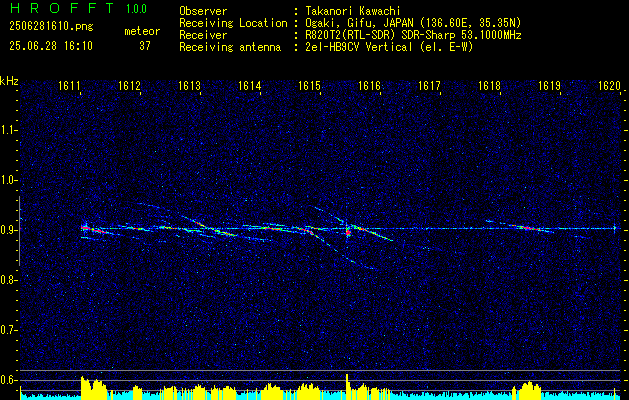Click time marker 1613
629x400 pixels.
[189, 85]
